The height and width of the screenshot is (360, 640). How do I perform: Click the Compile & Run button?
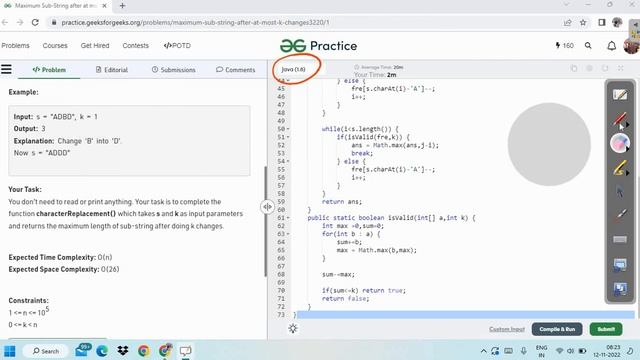coord(557,329)
